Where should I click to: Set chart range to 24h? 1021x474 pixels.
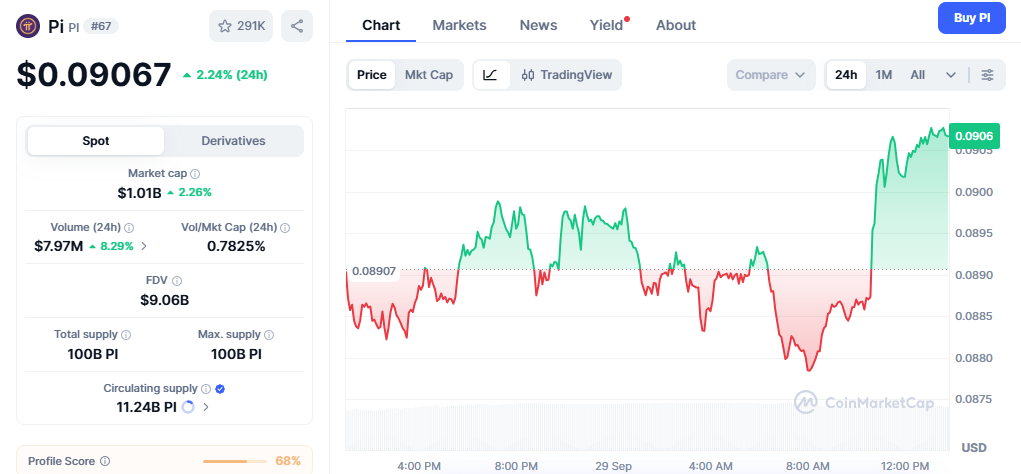(x=846, y=75)
